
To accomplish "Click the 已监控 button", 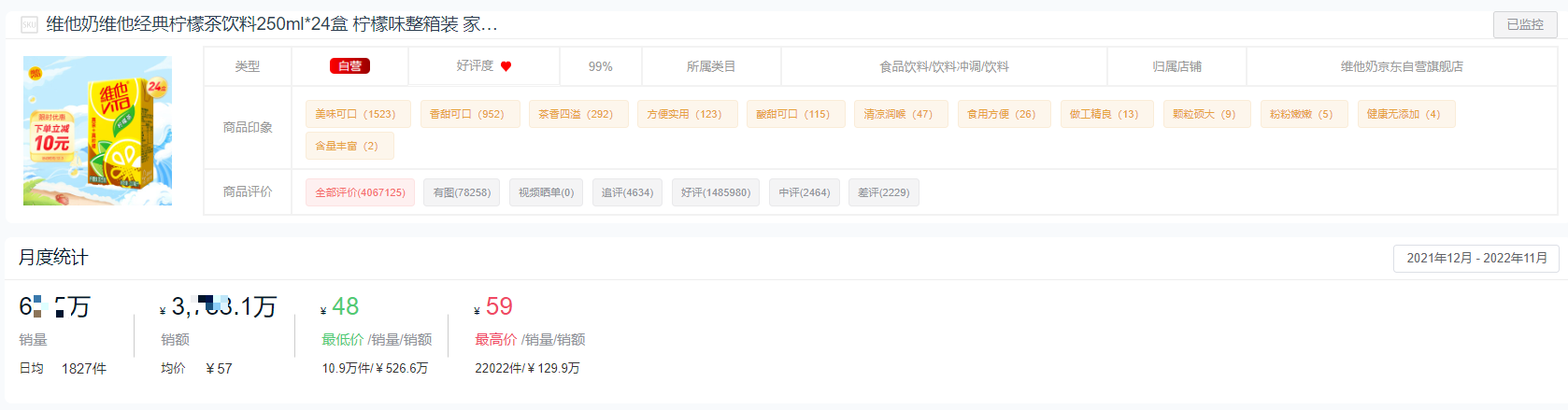I will pyautogui.click(x=1525, y=24).
